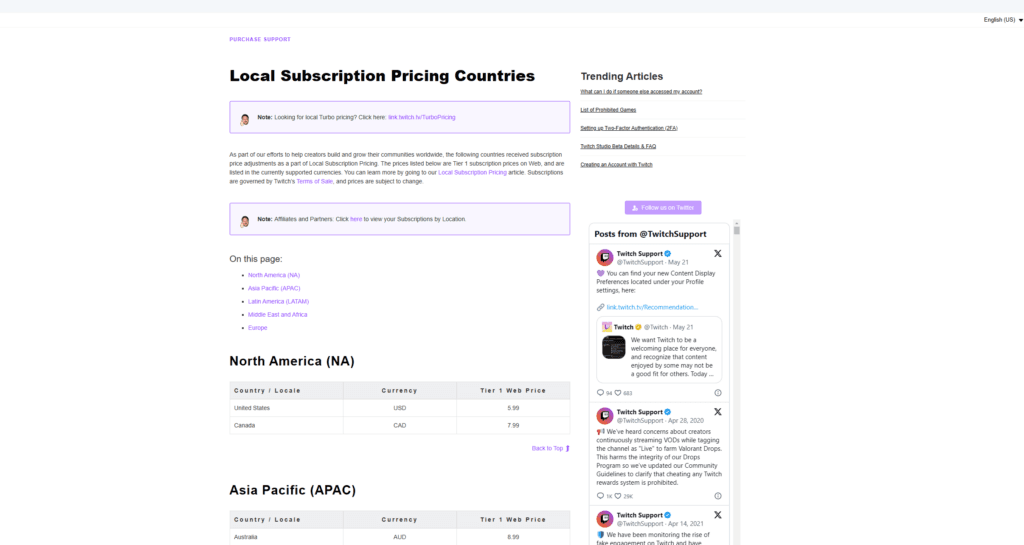
Task: Open the List of Prohibited Games article
Action: click(x=608, y=110)
